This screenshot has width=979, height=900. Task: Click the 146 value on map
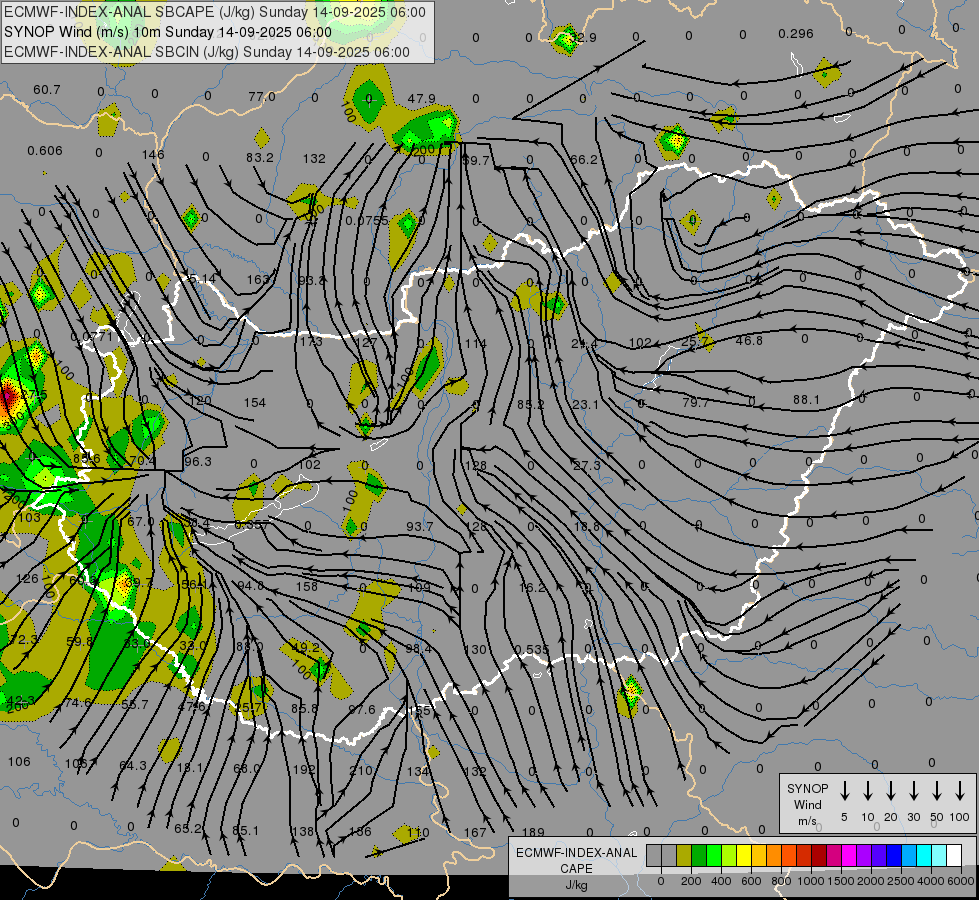click(153, 154)
